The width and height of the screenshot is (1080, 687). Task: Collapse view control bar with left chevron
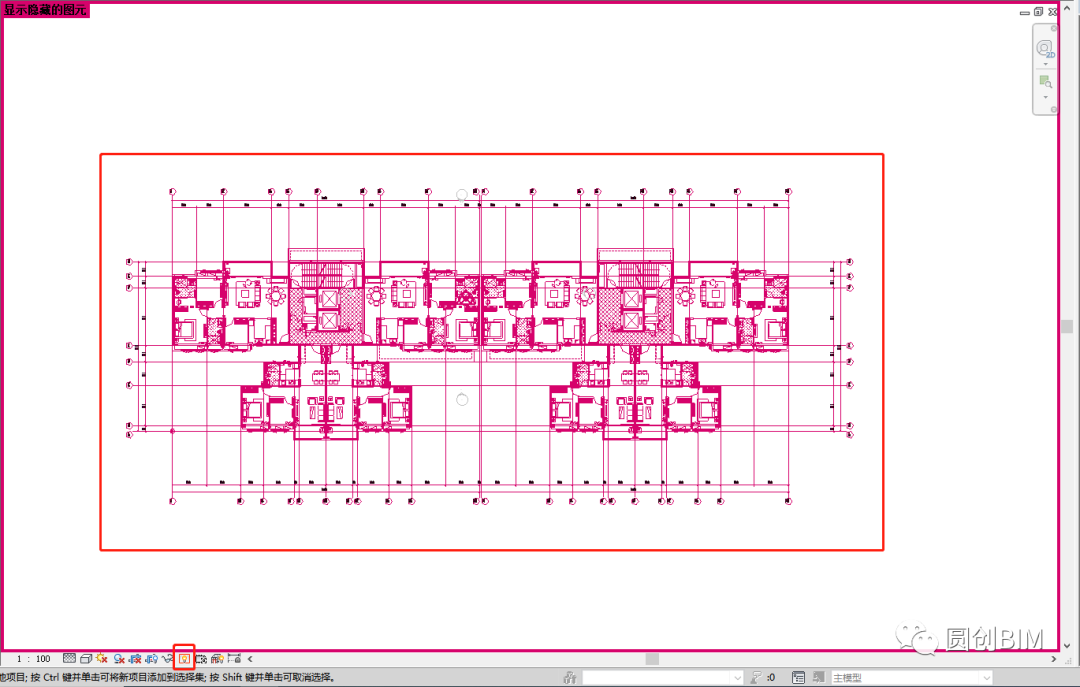click(250, 659)
